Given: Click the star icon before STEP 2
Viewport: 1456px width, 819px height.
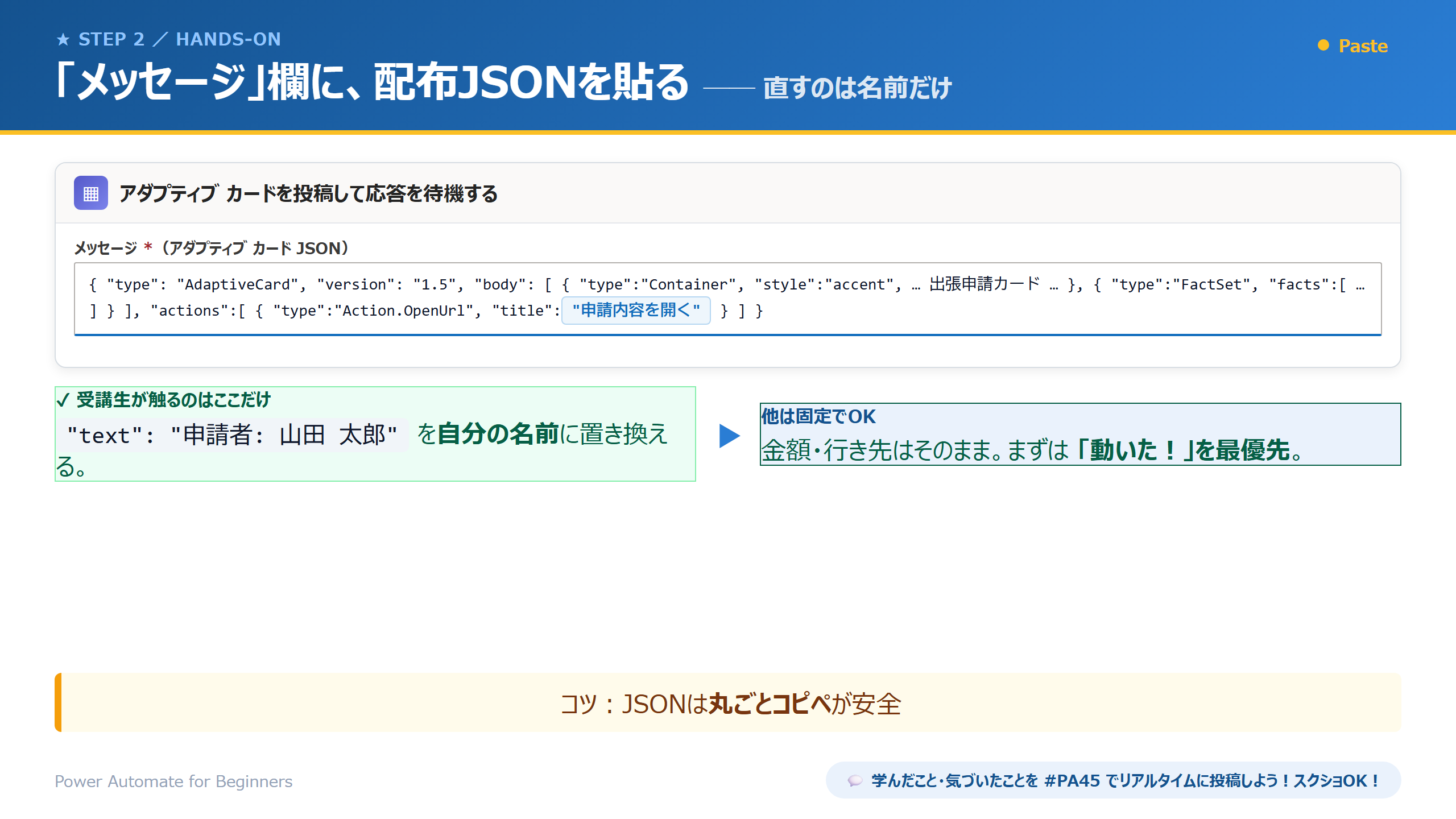Looking at the screenshot, I should [63, 40].
